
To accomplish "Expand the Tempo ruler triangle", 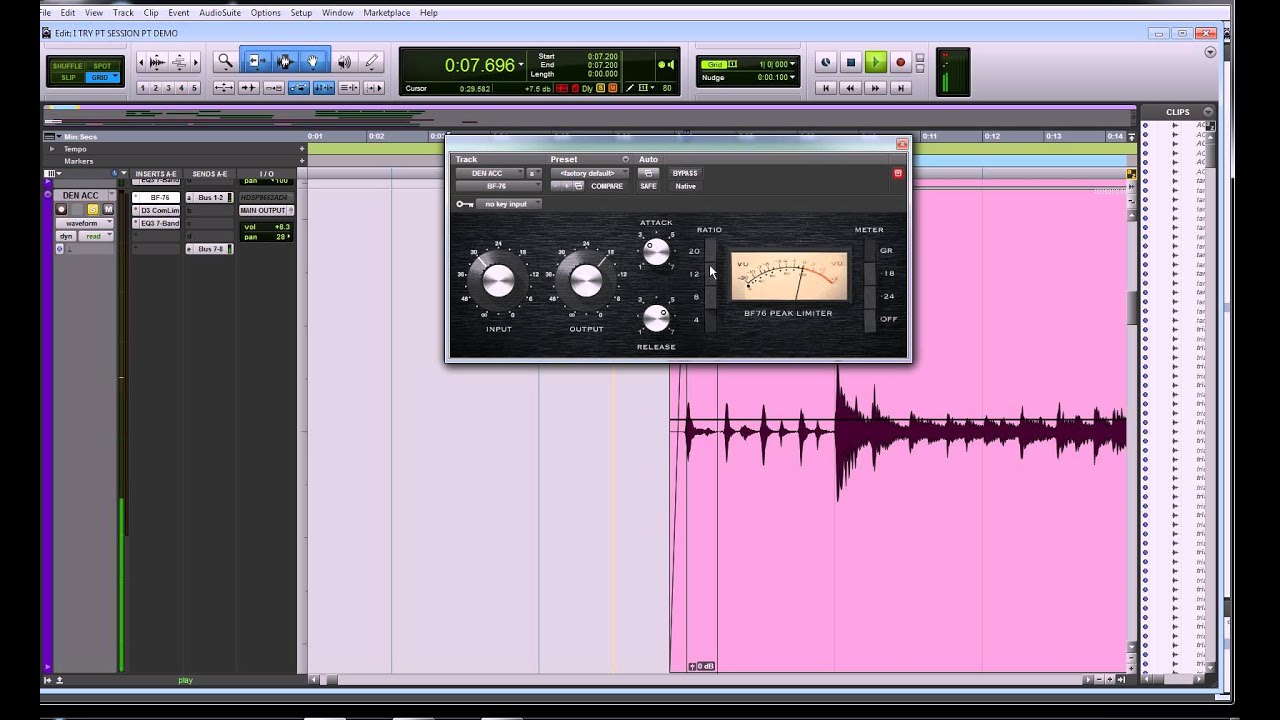I will click(53, 149).
